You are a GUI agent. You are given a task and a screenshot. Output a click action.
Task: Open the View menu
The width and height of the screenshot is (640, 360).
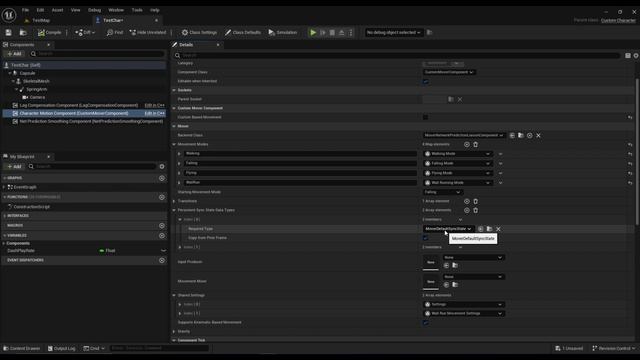pyautogui.click(x=76, y=10)
